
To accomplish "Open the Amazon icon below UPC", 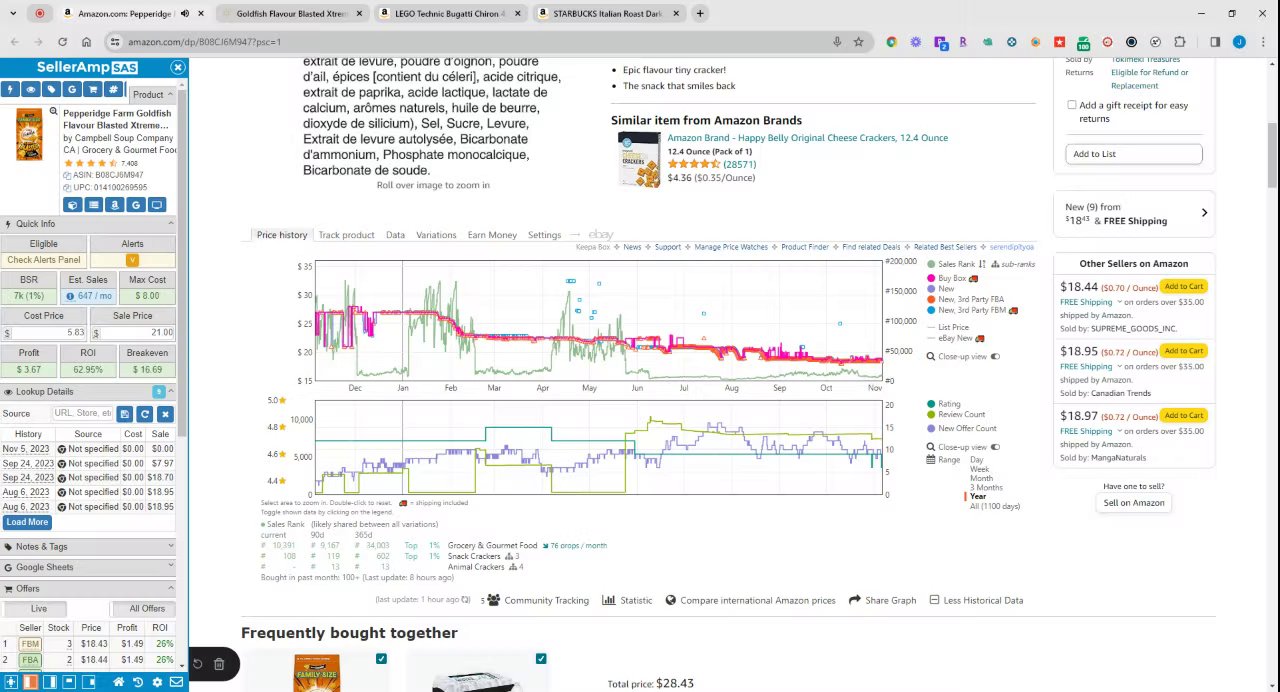I will point(114,205).
